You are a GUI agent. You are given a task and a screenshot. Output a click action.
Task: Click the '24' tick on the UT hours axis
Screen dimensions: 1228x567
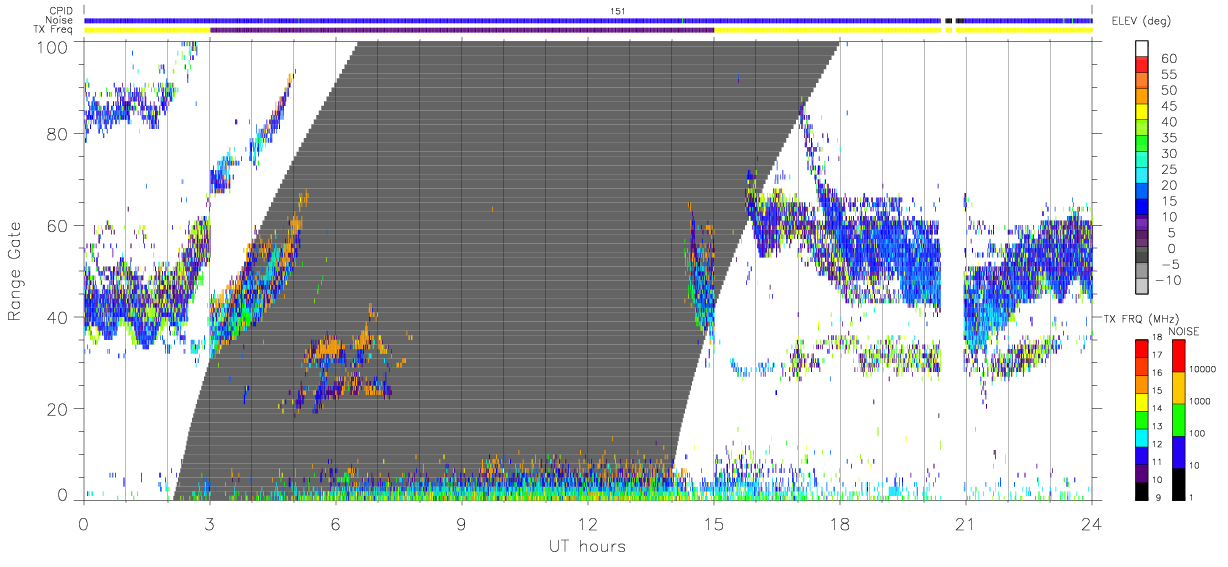[1091, 523]
